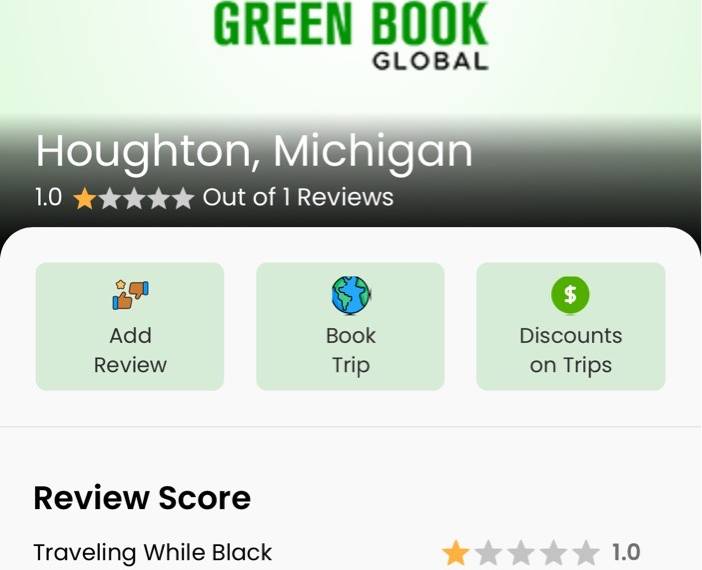The width and height of the screenshot is (702, 570).
Task: Click the globe icon for Book Trip
Action: [x=351, y=295]
